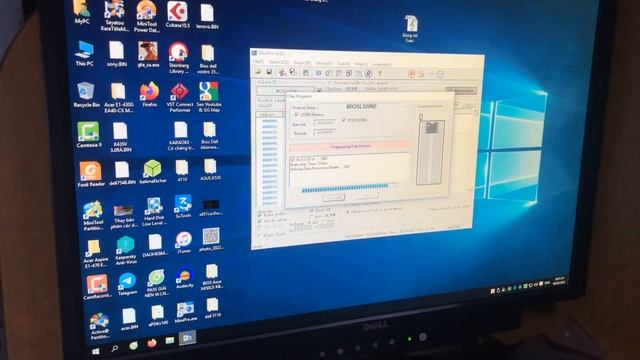The height and width of the screenshot is (360, 640).
Task: Open the Kaspersky Anti-Virus shortcut
Action: tap(126, 250)
